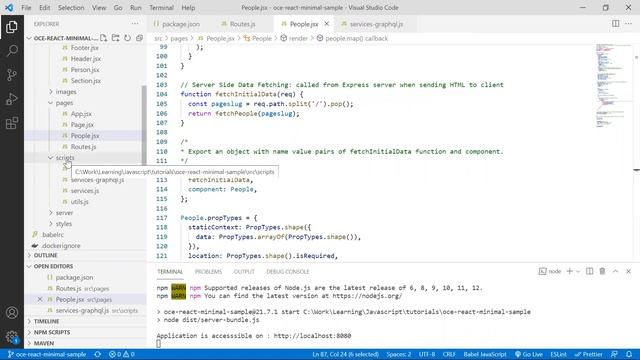
Task: Expand the OUTLINE section
Action: tap(45, 255)
